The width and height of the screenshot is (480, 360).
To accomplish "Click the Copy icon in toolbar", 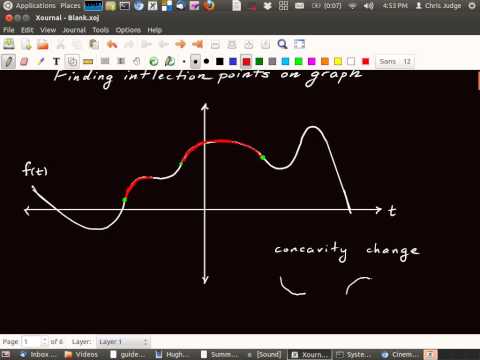I will pyautogui.click(x=77, y=44).
